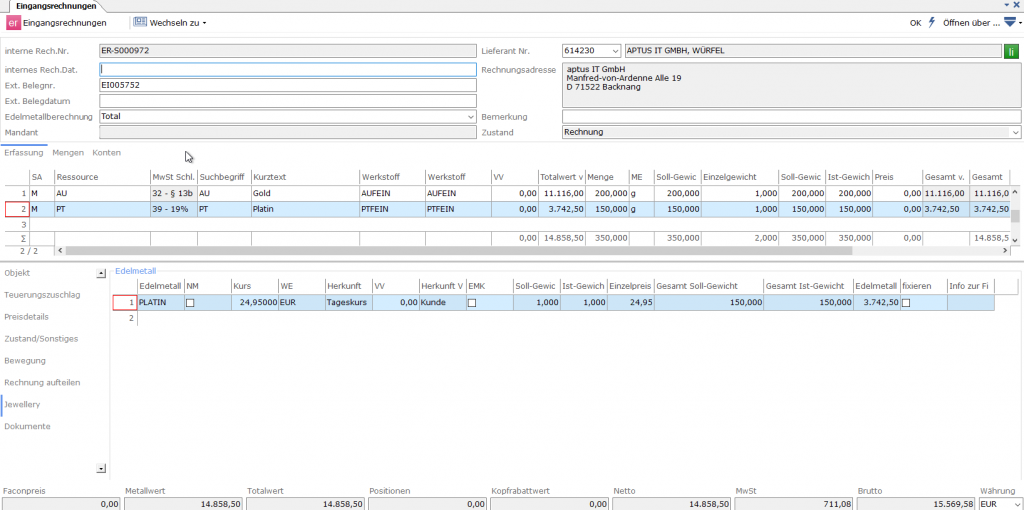
Task: Select row header 1 of the positions table
Action: [x=17, y=193]
